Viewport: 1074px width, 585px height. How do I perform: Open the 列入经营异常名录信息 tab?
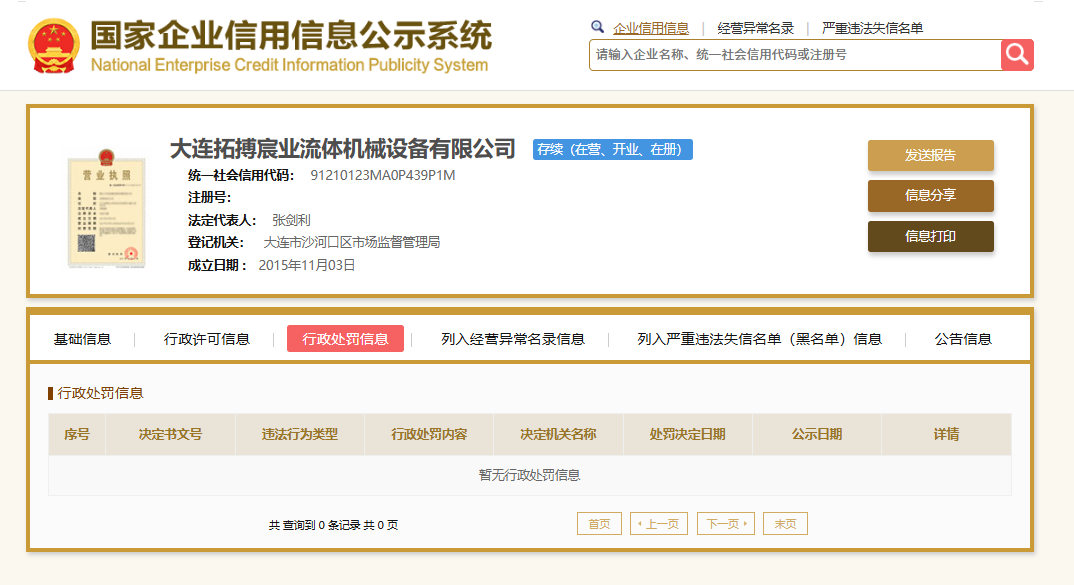(513, 339)
